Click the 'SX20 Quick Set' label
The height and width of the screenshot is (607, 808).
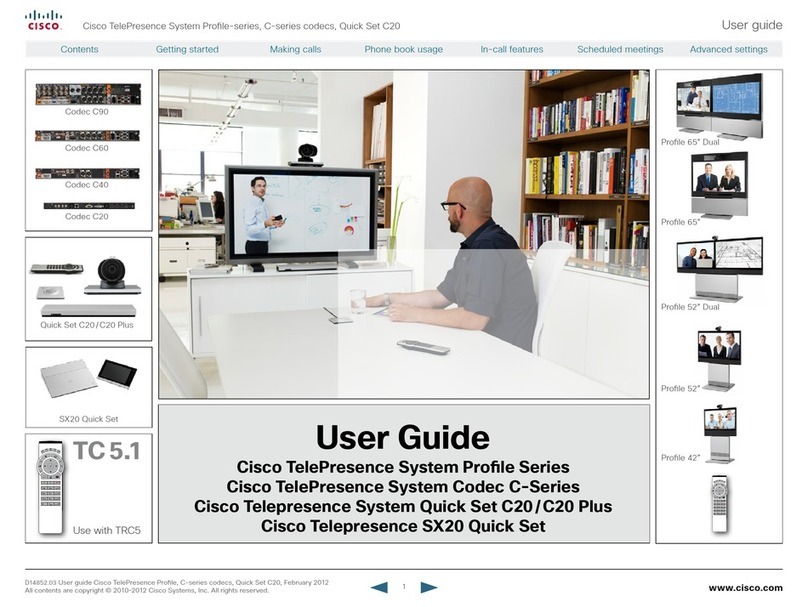tap(88, 419)
